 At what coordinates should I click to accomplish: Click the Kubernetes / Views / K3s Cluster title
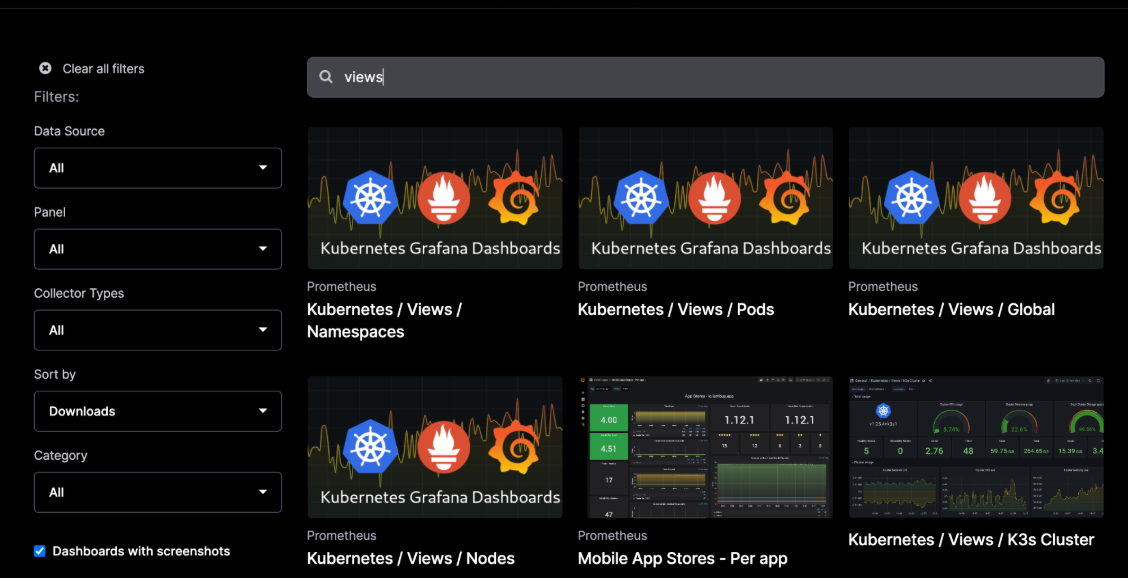971,540
